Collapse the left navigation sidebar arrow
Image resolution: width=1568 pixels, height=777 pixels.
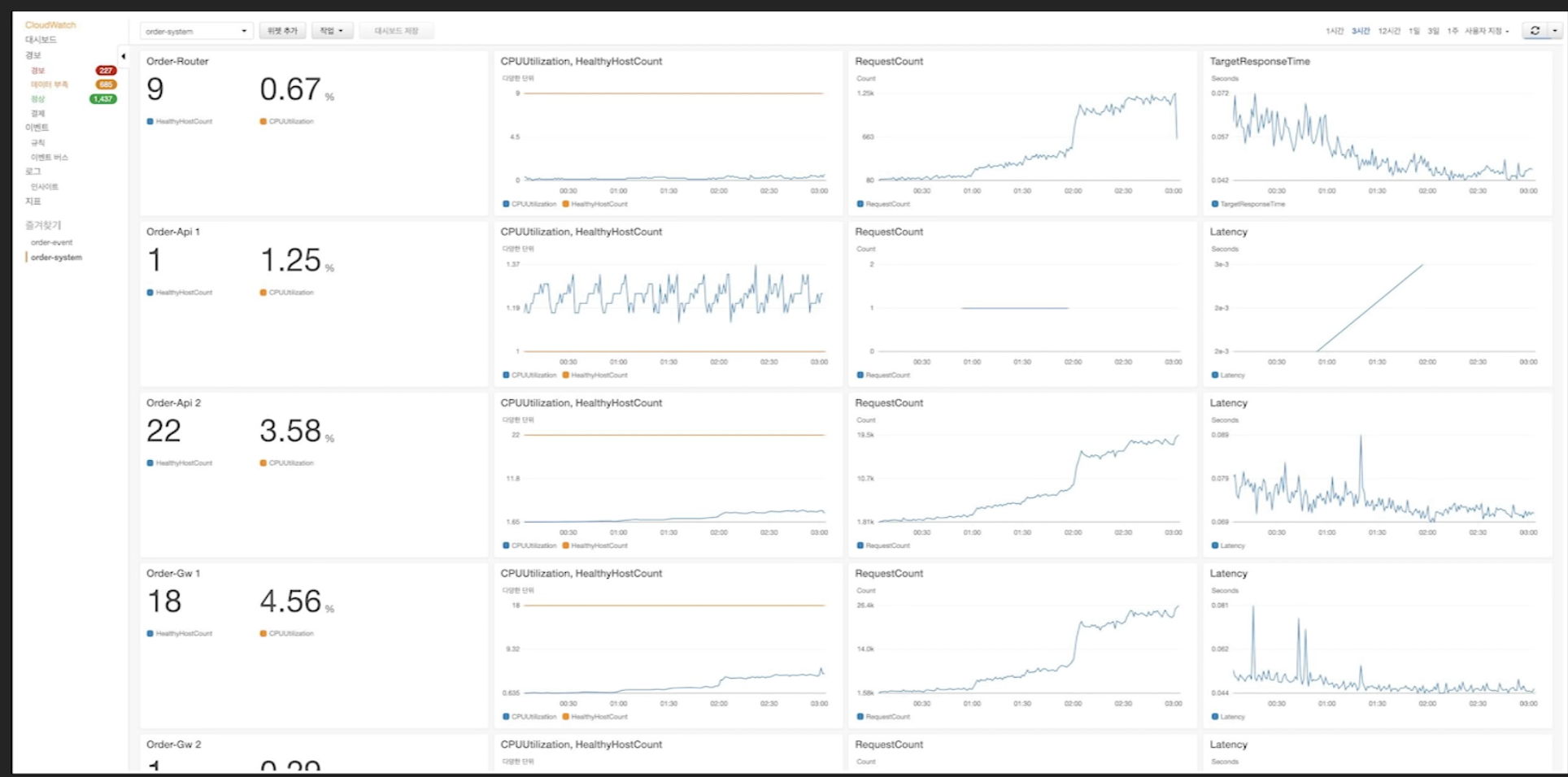(124, 56)
